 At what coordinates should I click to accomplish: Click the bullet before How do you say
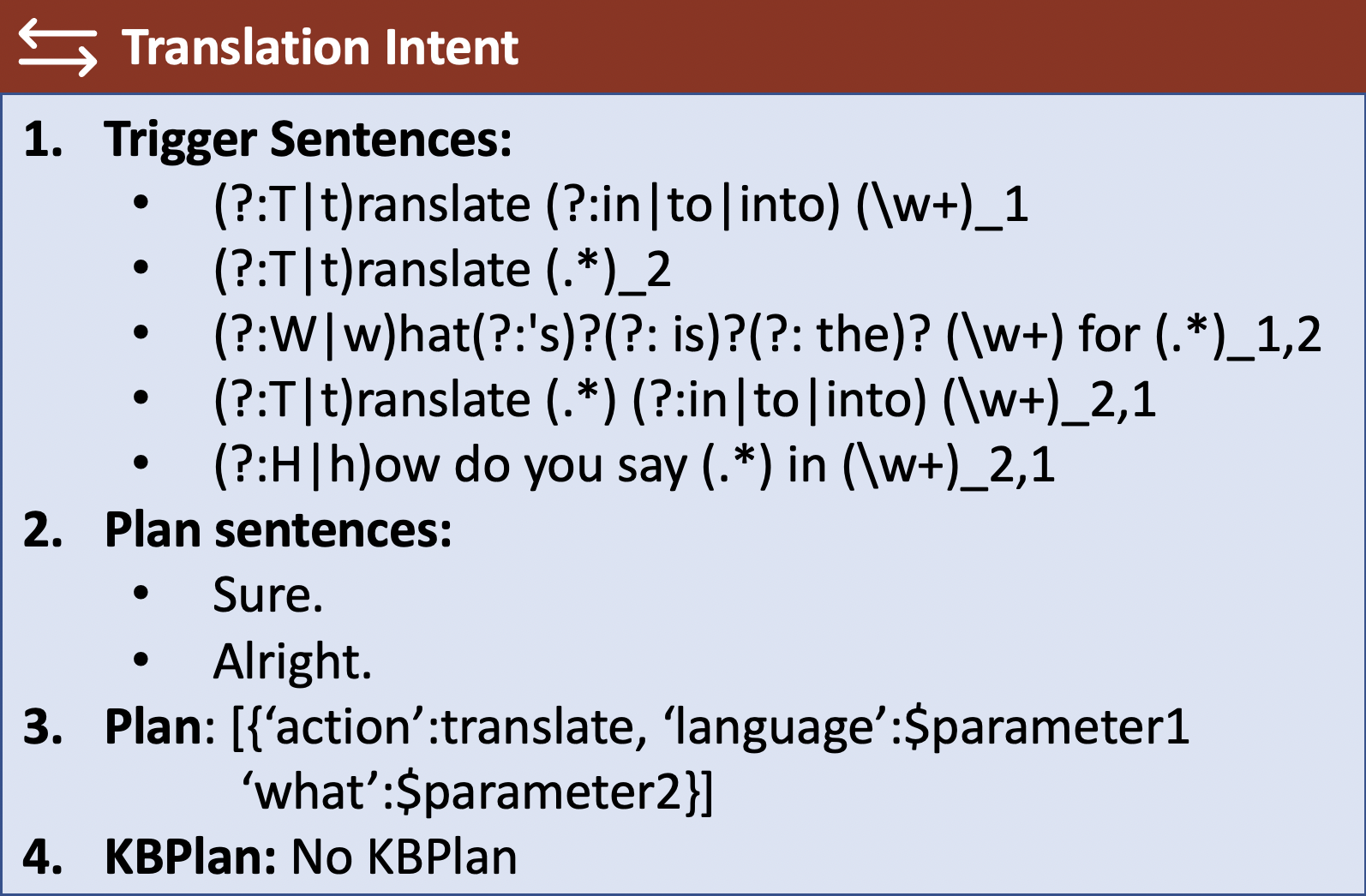[141, 463]
